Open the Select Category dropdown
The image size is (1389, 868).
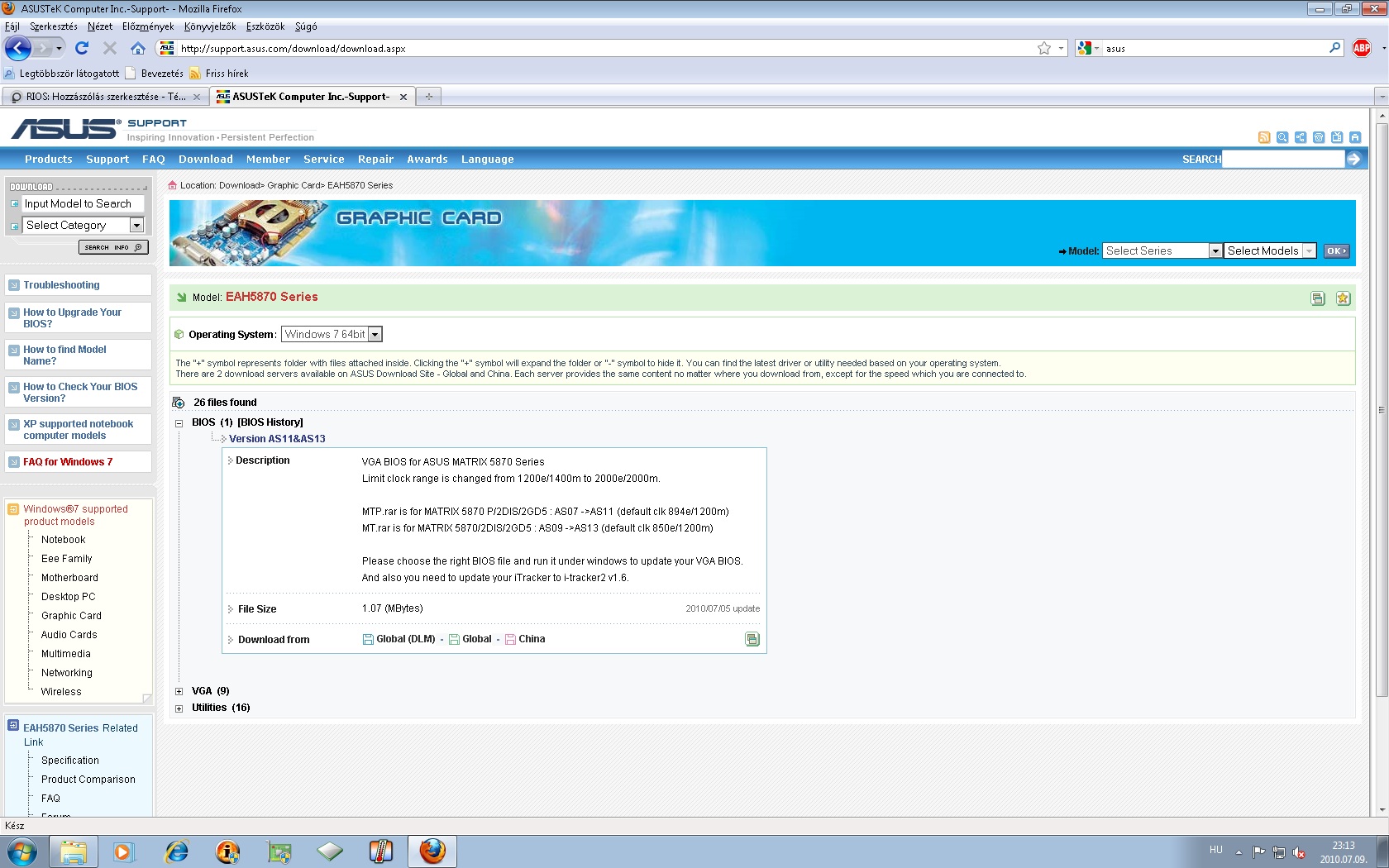(x=84, y=225)
